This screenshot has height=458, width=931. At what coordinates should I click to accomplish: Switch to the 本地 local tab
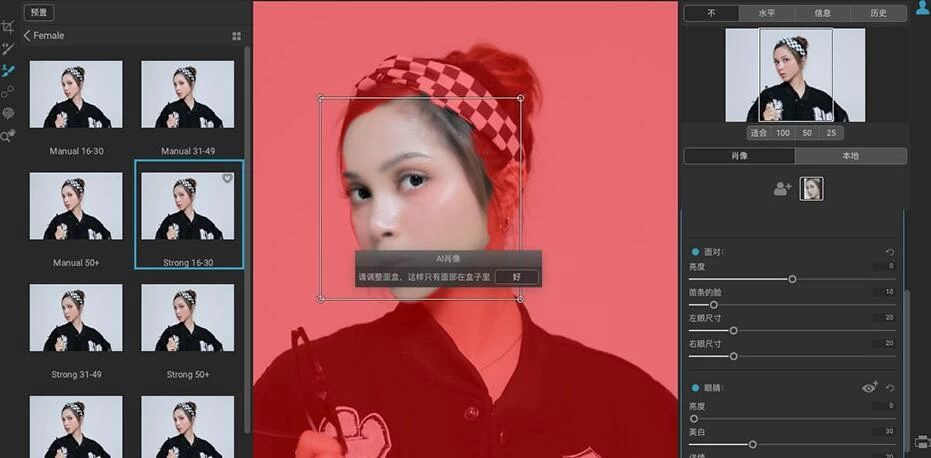point(850,156)
